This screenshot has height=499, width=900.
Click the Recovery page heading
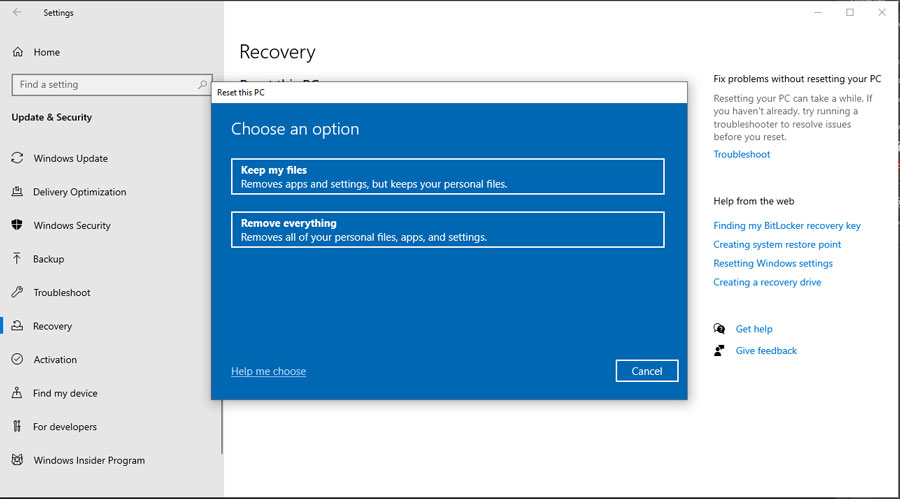(277, 52)
